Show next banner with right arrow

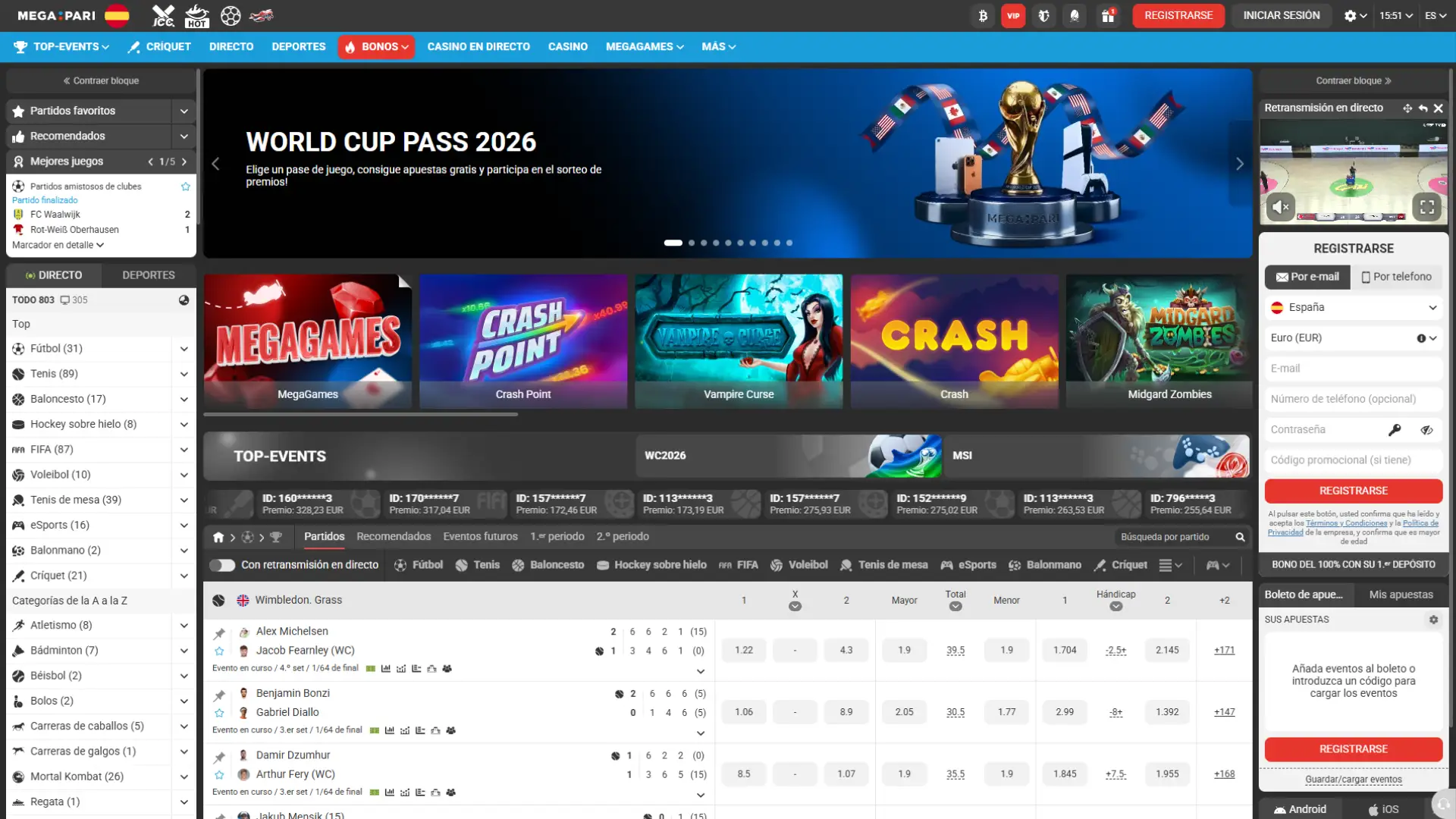point(1240,164)
